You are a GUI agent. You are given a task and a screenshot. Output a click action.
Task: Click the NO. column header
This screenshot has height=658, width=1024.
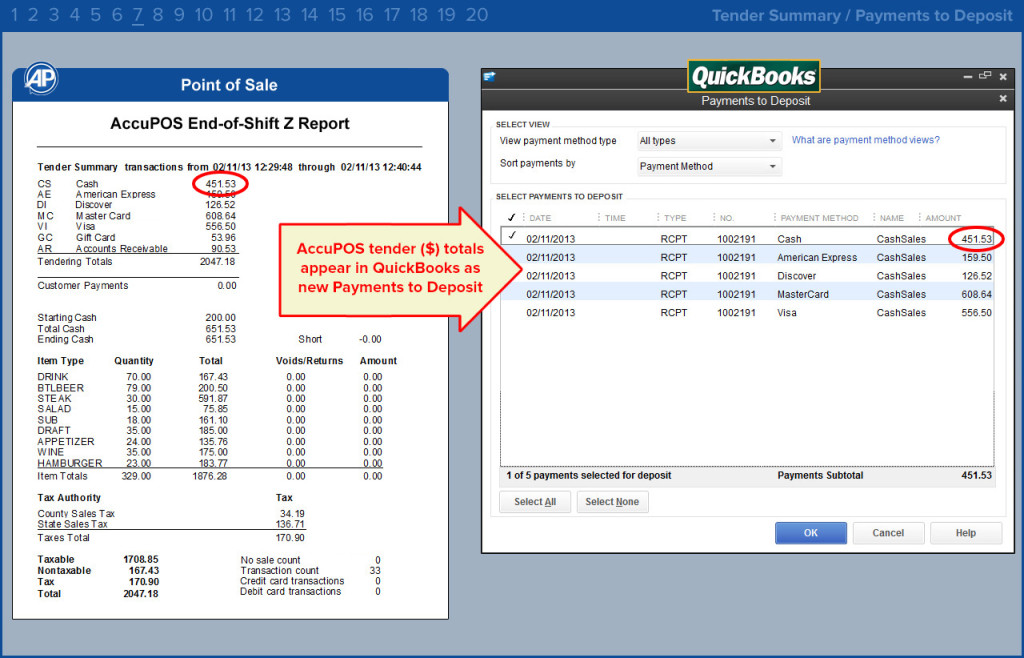(727, 218)
